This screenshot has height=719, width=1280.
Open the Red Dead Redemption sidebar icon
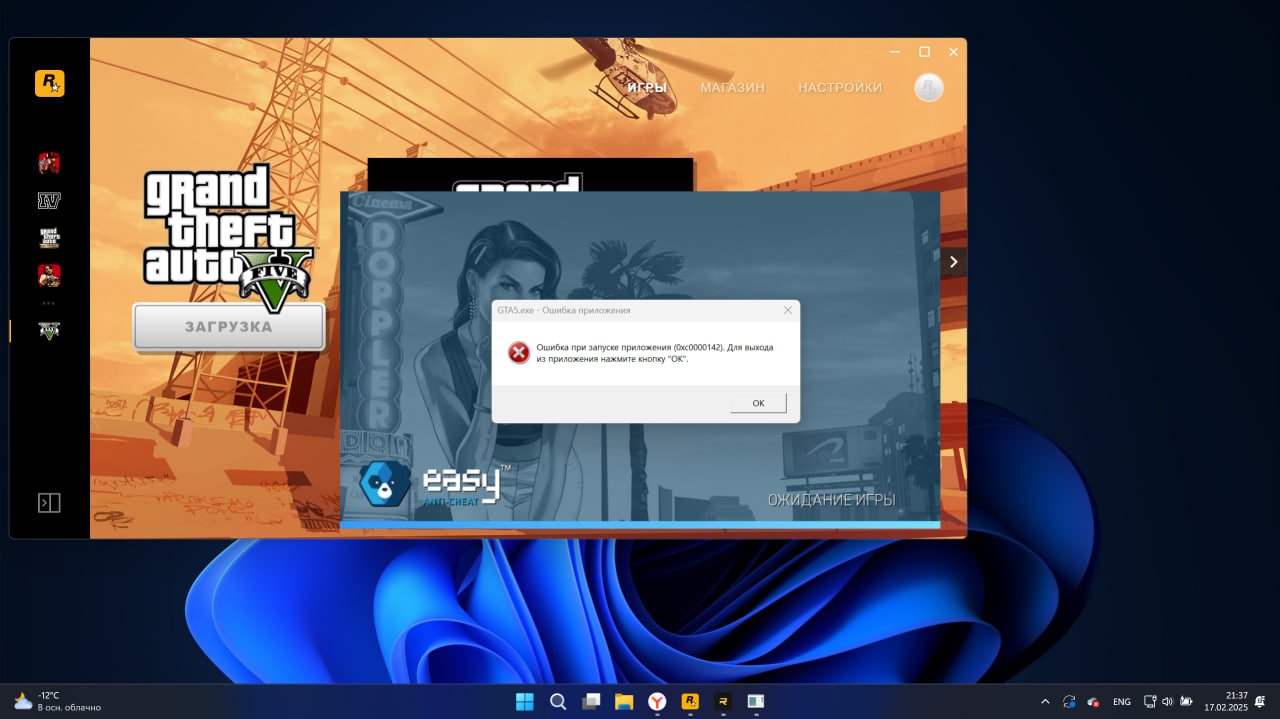coord(49,276)
